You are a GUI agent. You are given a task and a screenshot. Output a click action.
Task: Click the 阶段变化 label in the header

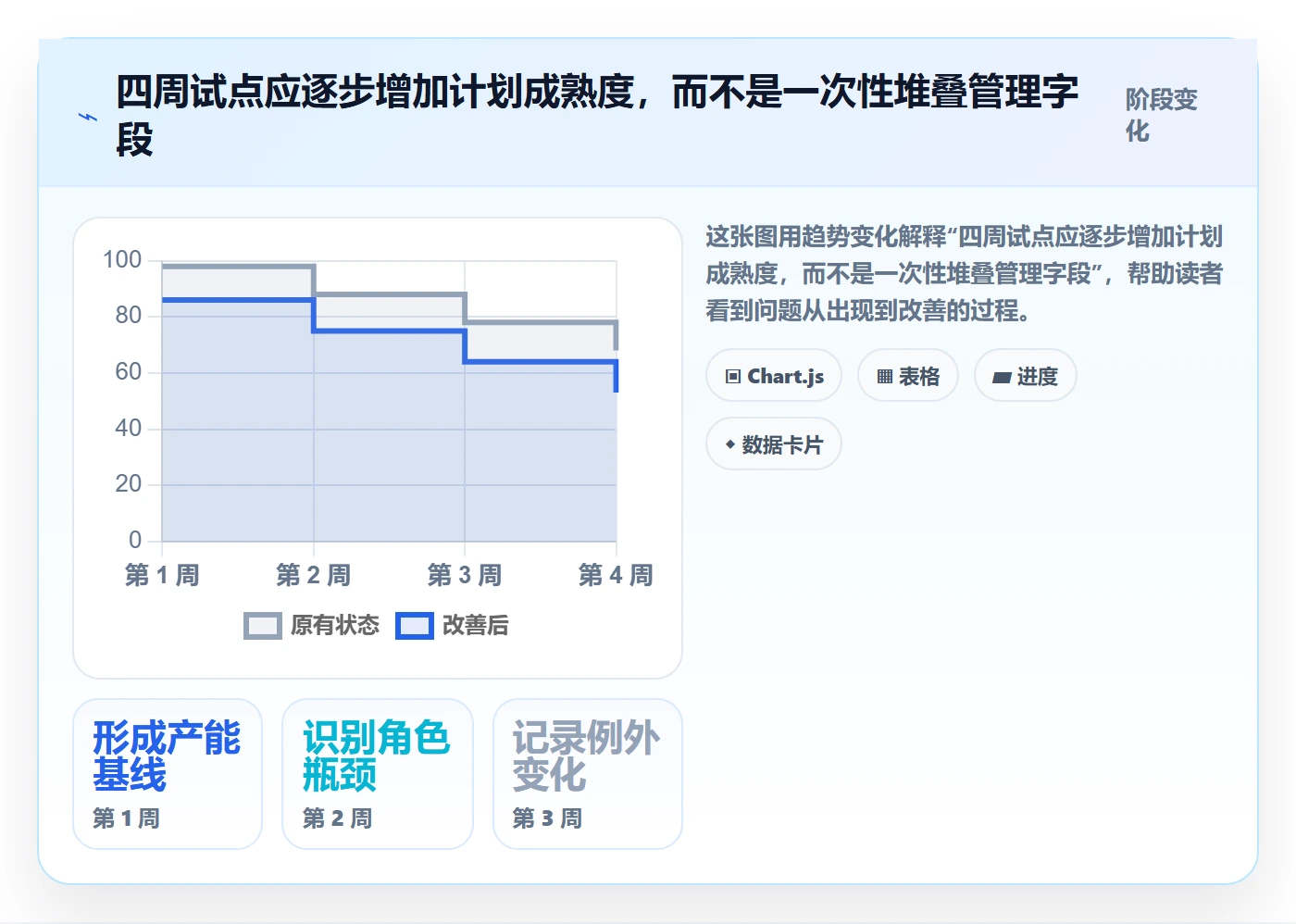click(1162, 115)
